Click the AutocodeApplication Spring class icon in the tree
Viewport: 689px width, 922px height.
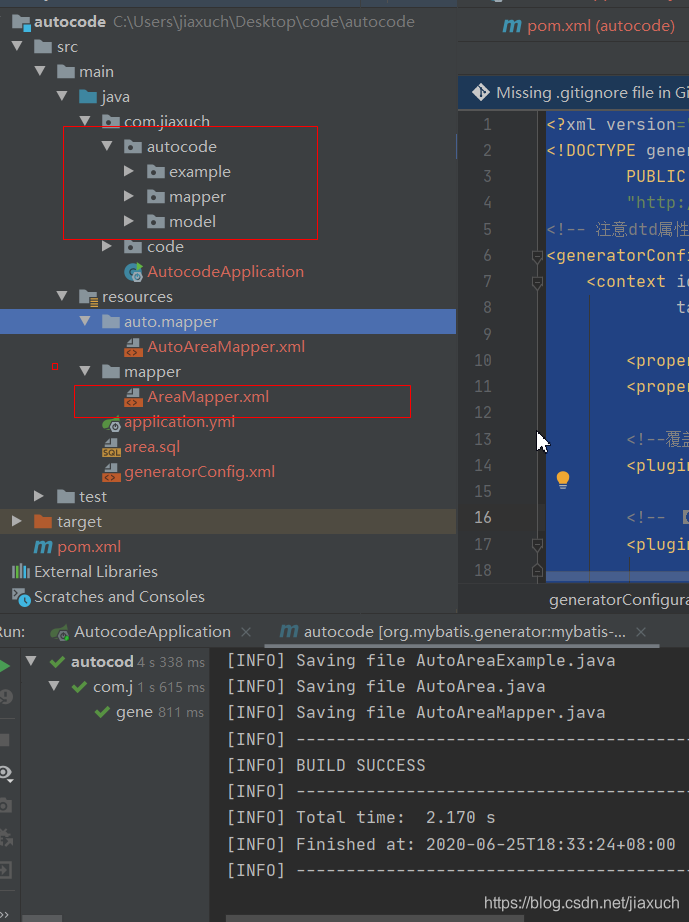click(x=133, y=272)
